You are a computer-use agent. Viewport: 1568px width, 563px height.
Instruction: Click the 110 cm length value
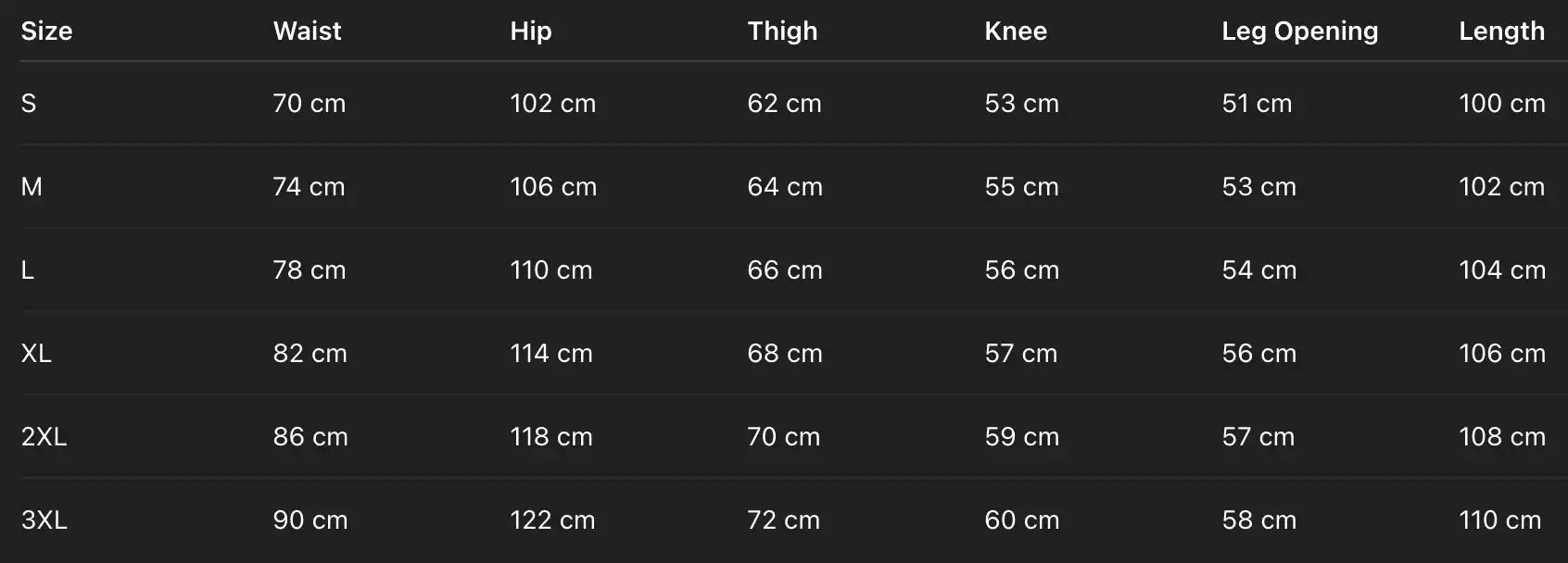pos(1499,520)
